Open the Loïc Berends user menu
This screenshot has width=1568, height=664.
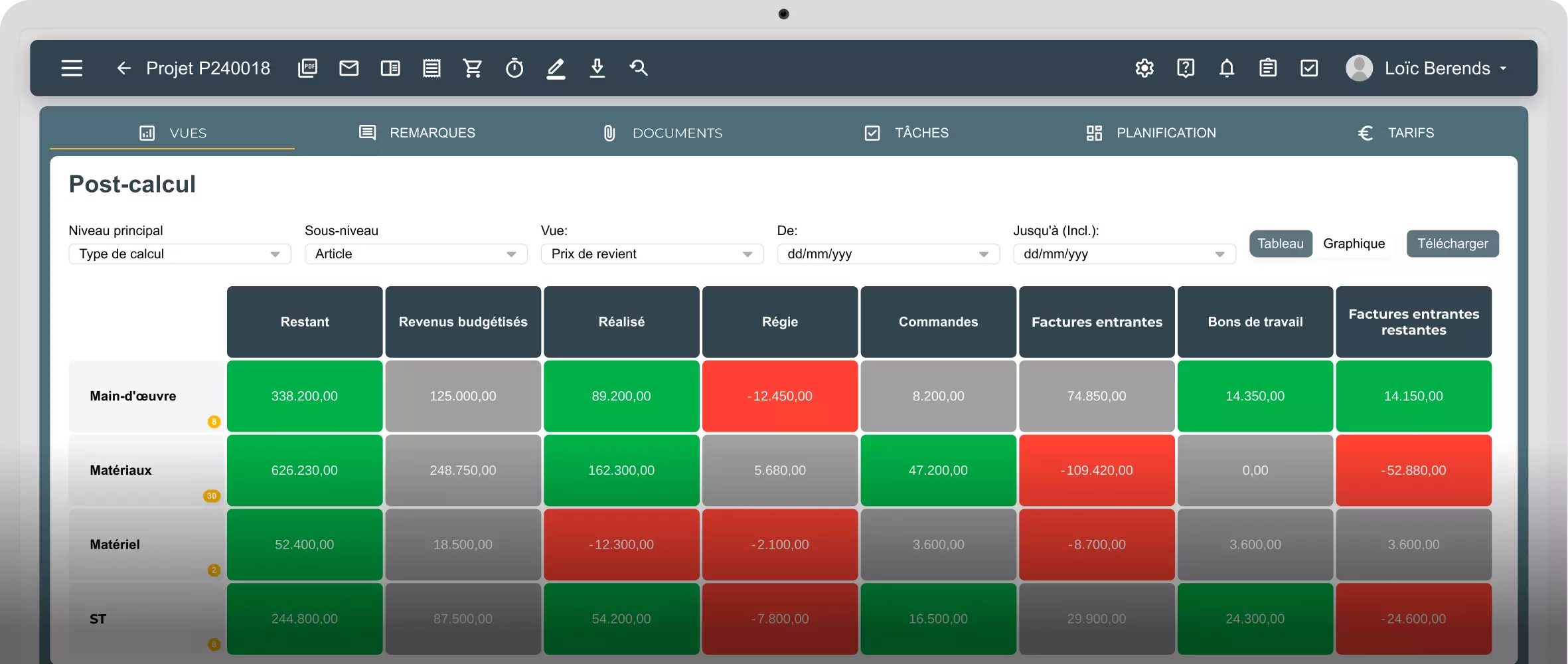[x=1427, y=68]
